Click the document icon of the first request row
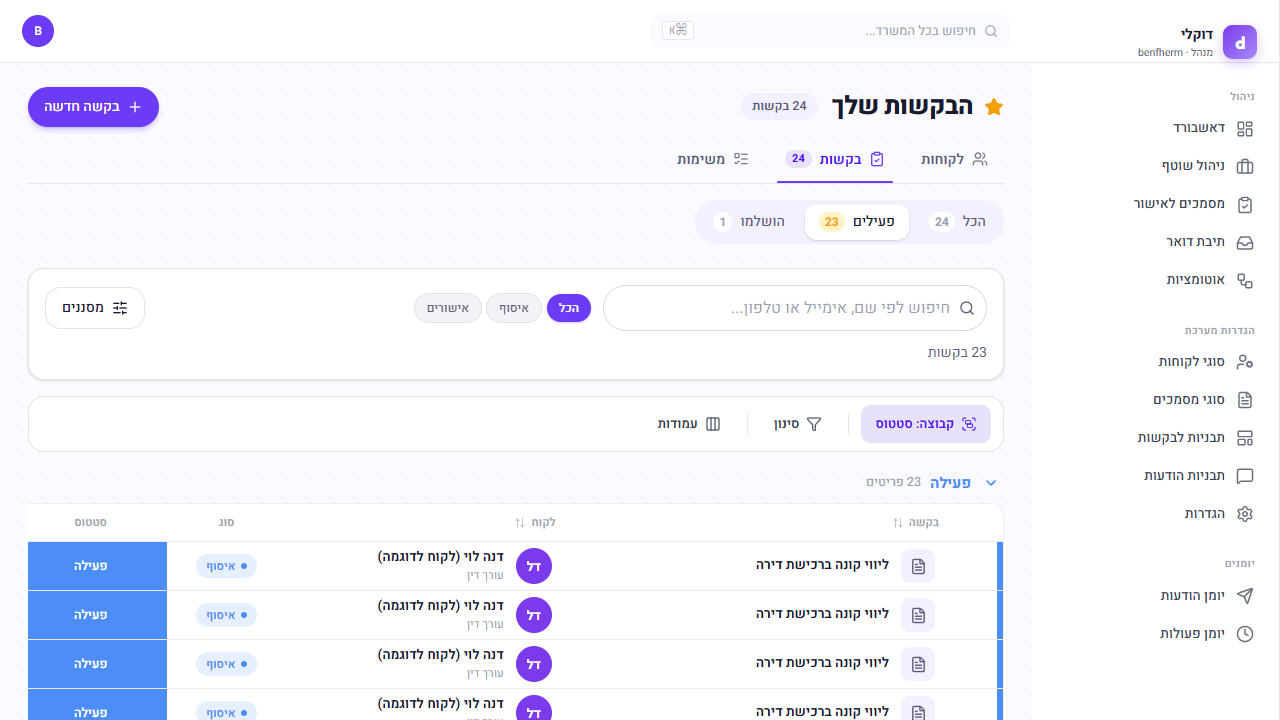The width and height of the screenshot is (1280, 720). point(918,566)
